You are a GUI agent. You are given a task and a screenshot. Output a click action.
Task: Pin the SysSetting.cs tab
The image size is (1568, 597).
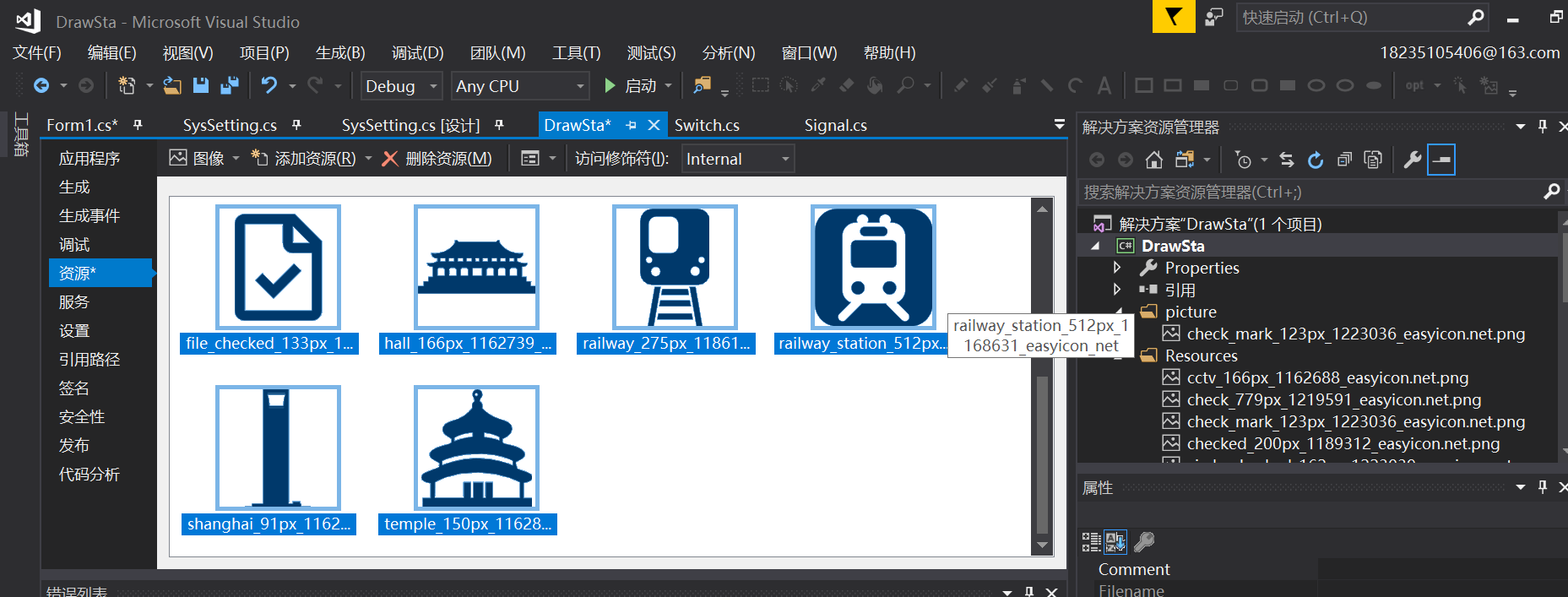296,125
